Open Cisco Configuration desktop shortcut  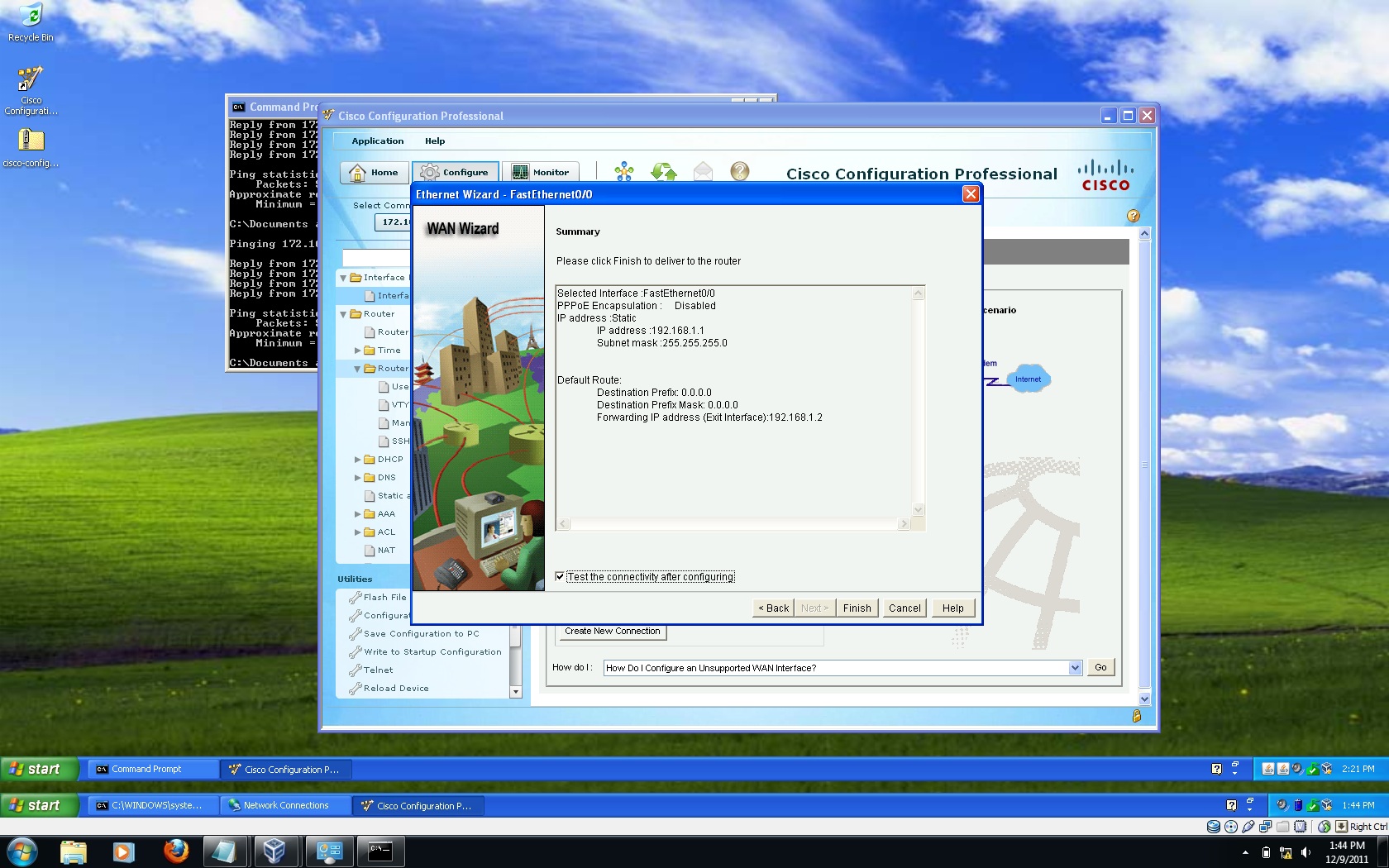(31, 91)
